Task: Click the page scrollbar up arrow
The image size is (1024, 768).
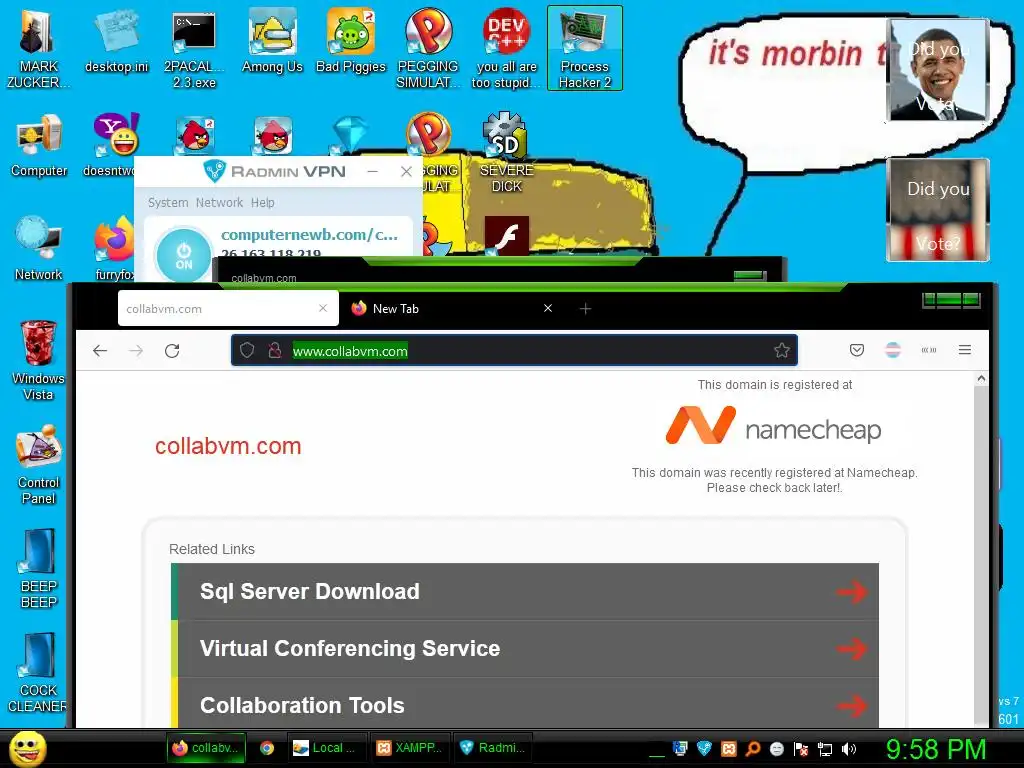Action: point(980,378)
